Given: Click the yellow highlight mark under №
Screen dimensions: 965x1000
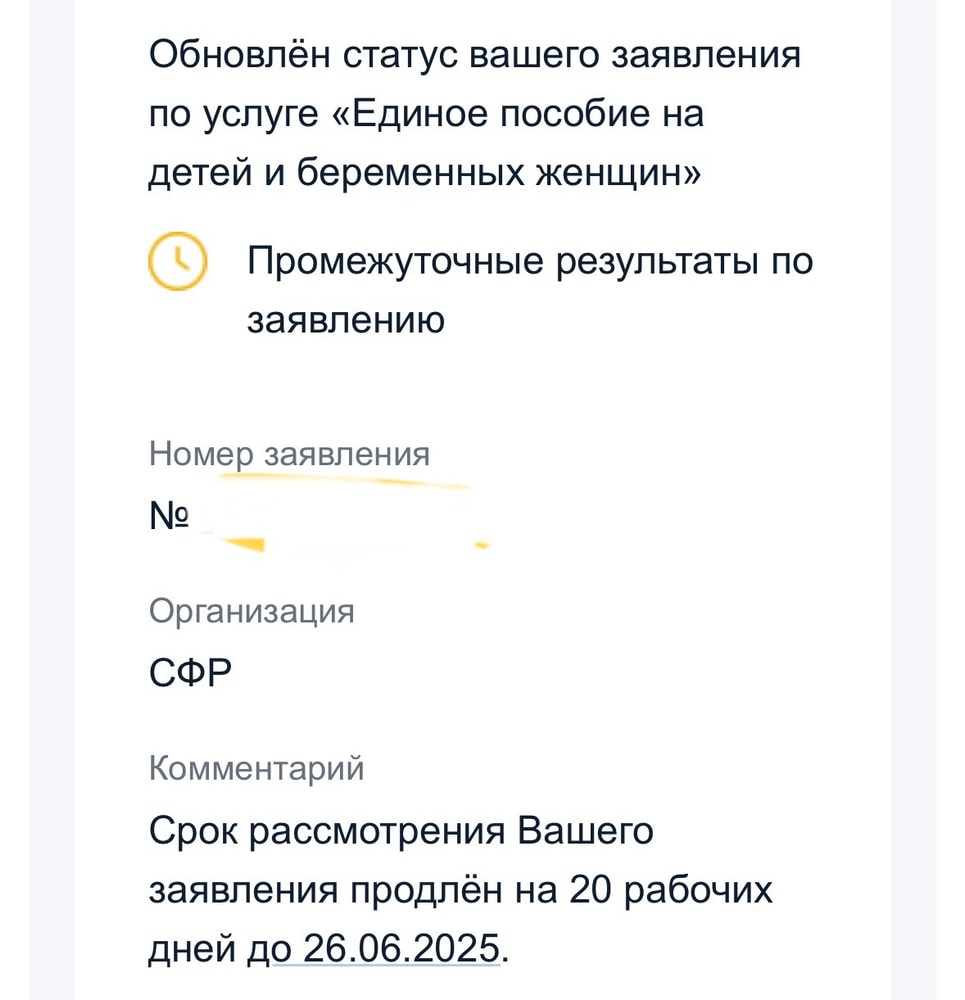Looking at the screenshot, I should click(x=242, y=544).
